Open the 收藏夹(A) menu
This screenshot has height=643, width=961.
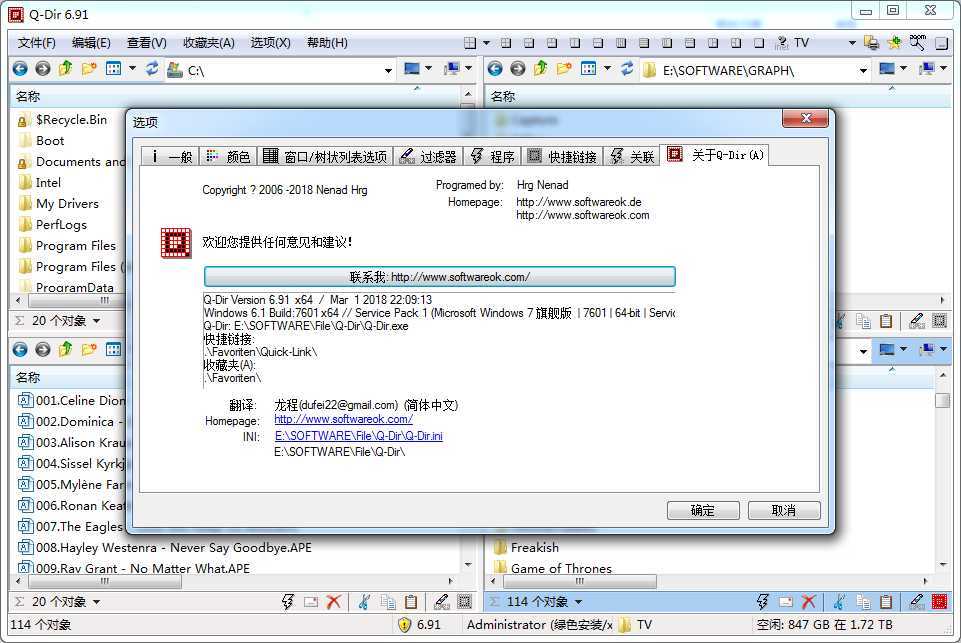point(208,43)
